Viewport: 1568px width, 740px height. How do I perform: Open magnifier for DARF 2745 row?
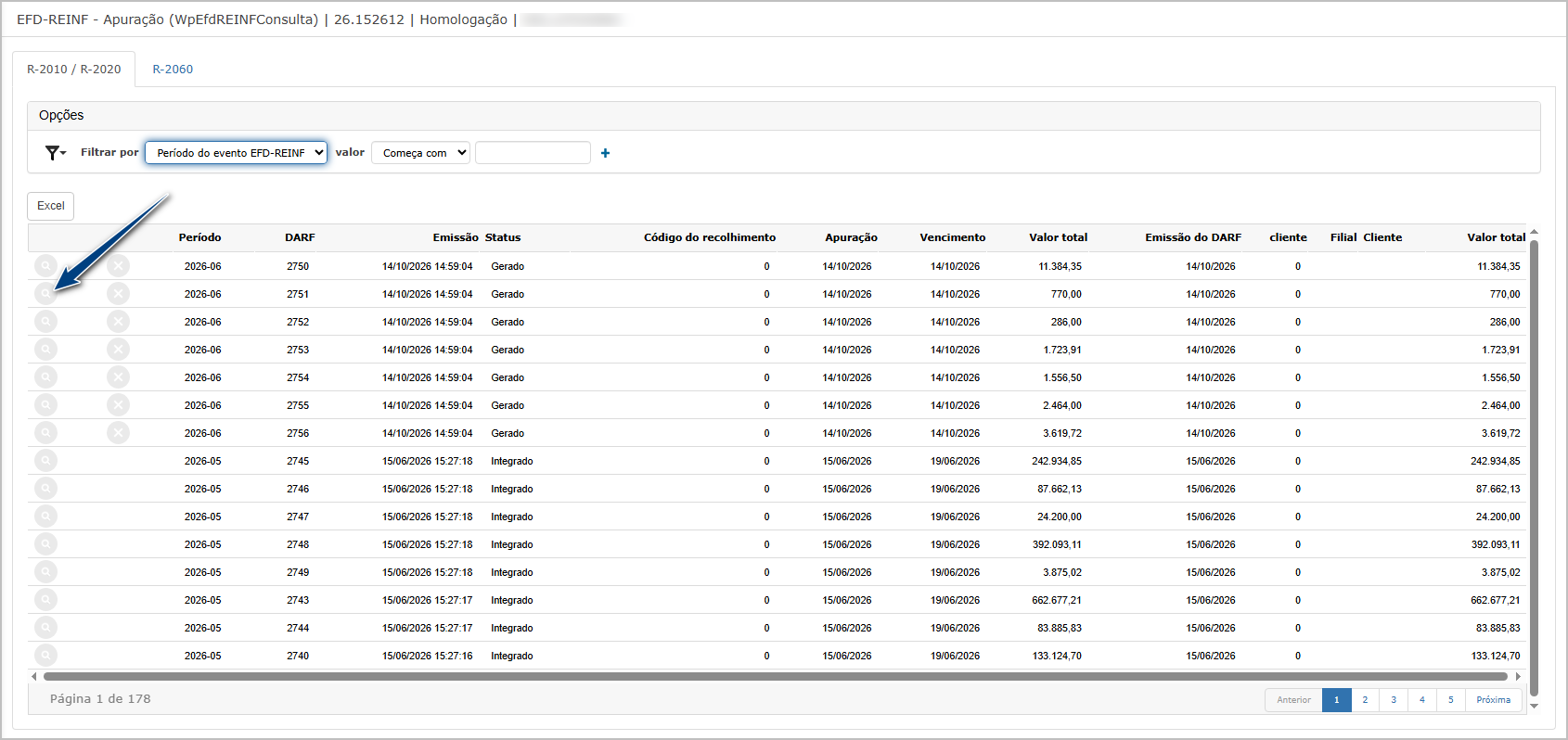tap(45, 461)
